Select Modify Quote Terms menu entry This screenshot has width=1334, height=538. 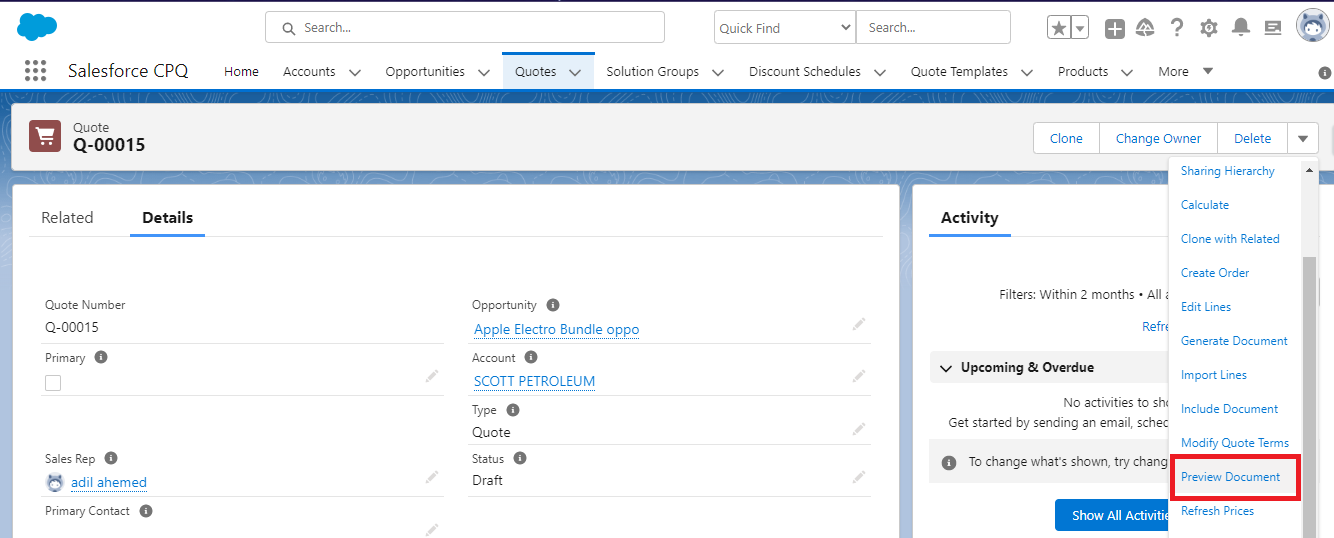[1235, 443]
